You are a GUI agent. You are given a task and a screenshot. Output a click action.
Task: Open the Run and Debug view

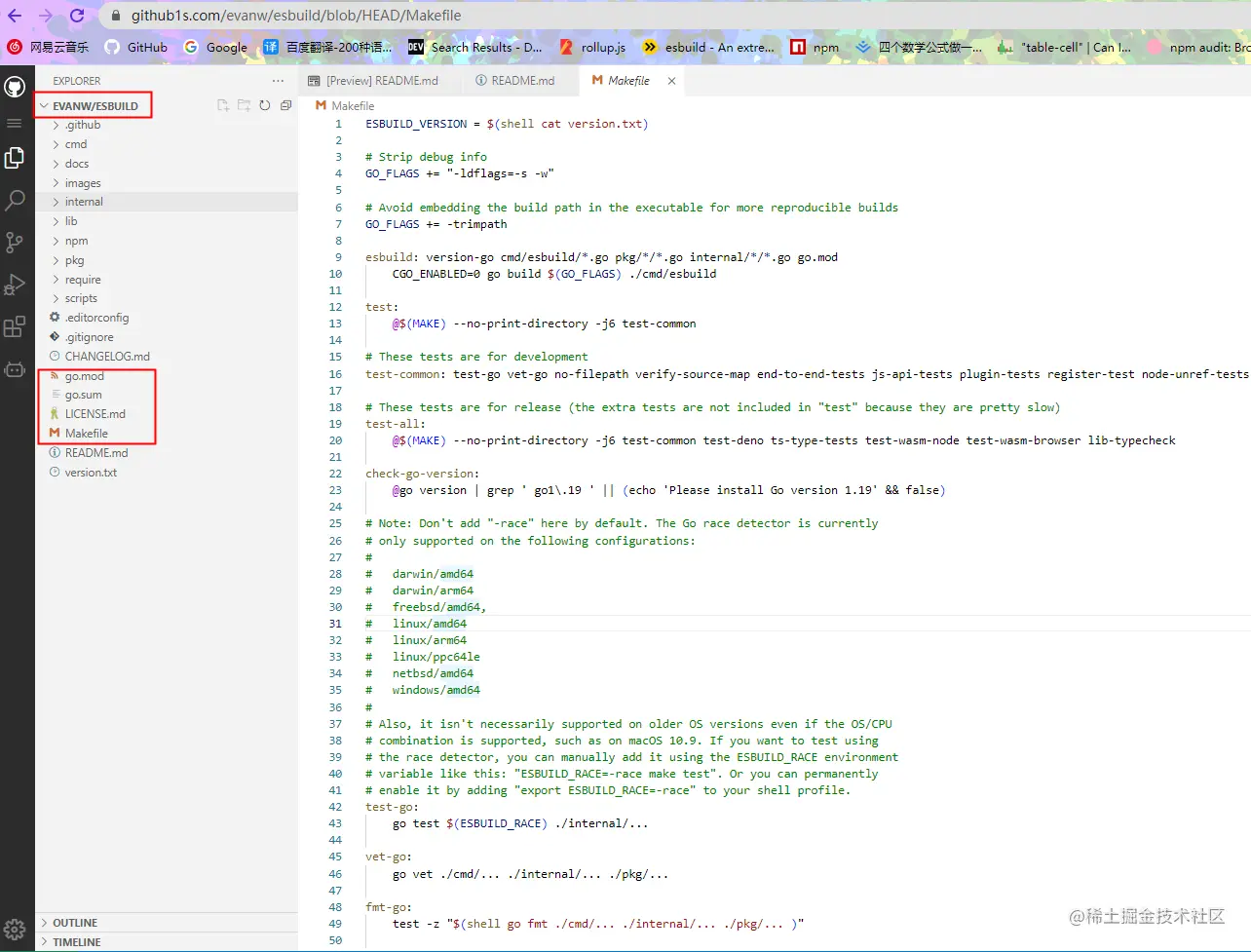[15, 285]
